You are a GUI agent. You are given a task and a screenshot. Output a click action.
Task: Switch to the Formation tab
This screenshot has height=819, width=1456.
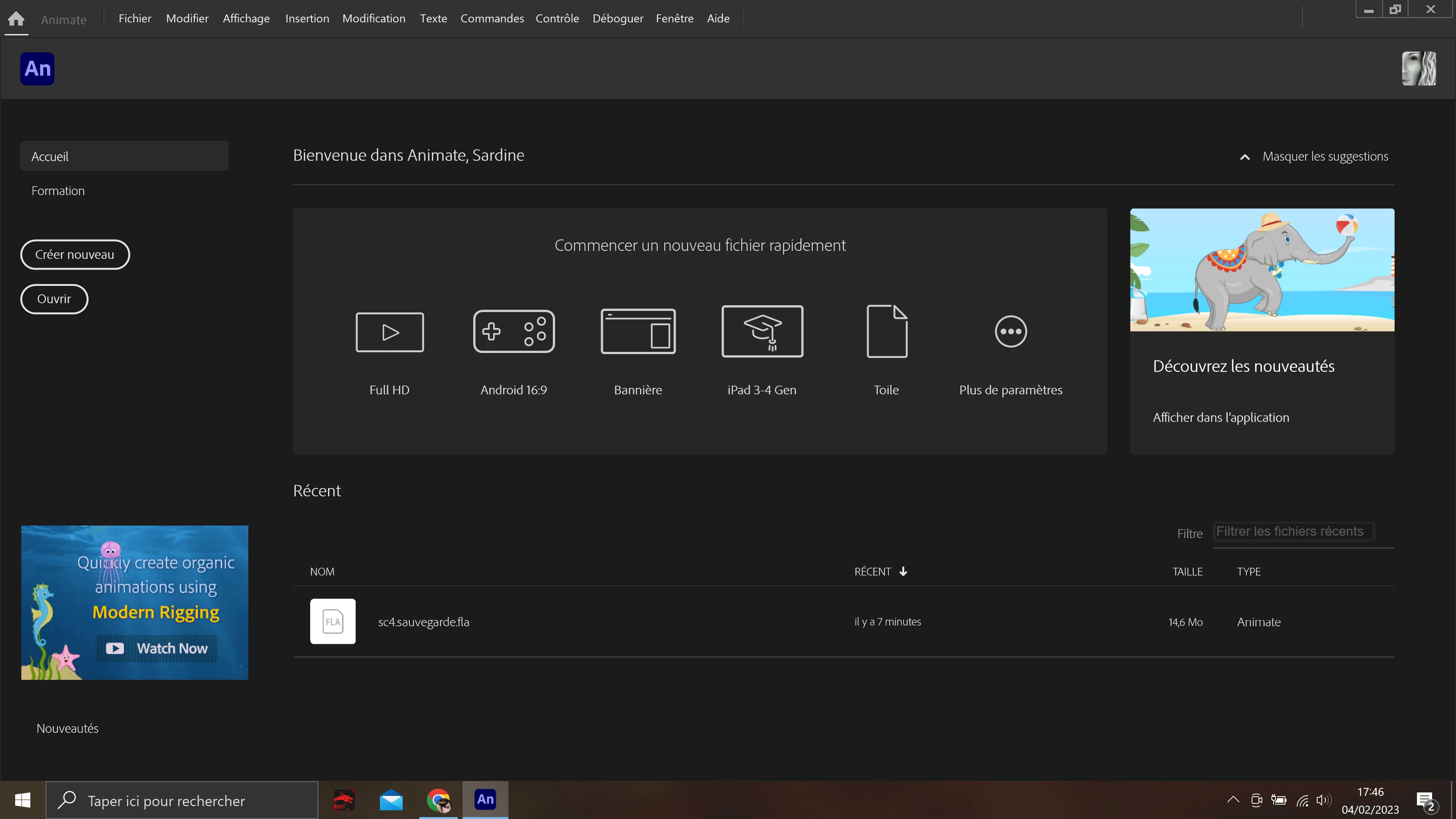[x=58, y=191]
